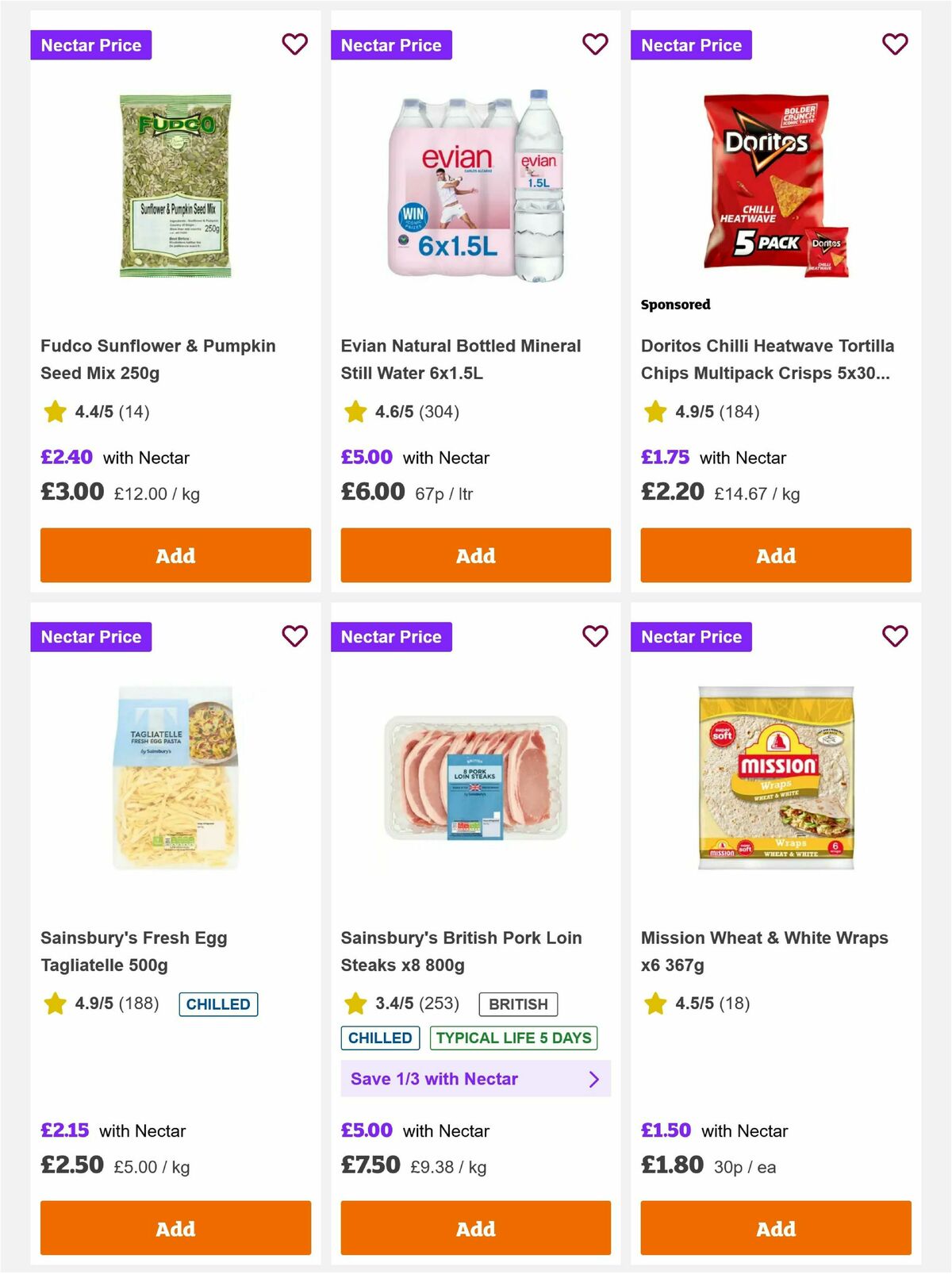Viewport: 952px width, 1274px height.
Task: Click the heart on Sainsbury's Fresh Egg Tagliatelle
Action: [x=295, y=635]
